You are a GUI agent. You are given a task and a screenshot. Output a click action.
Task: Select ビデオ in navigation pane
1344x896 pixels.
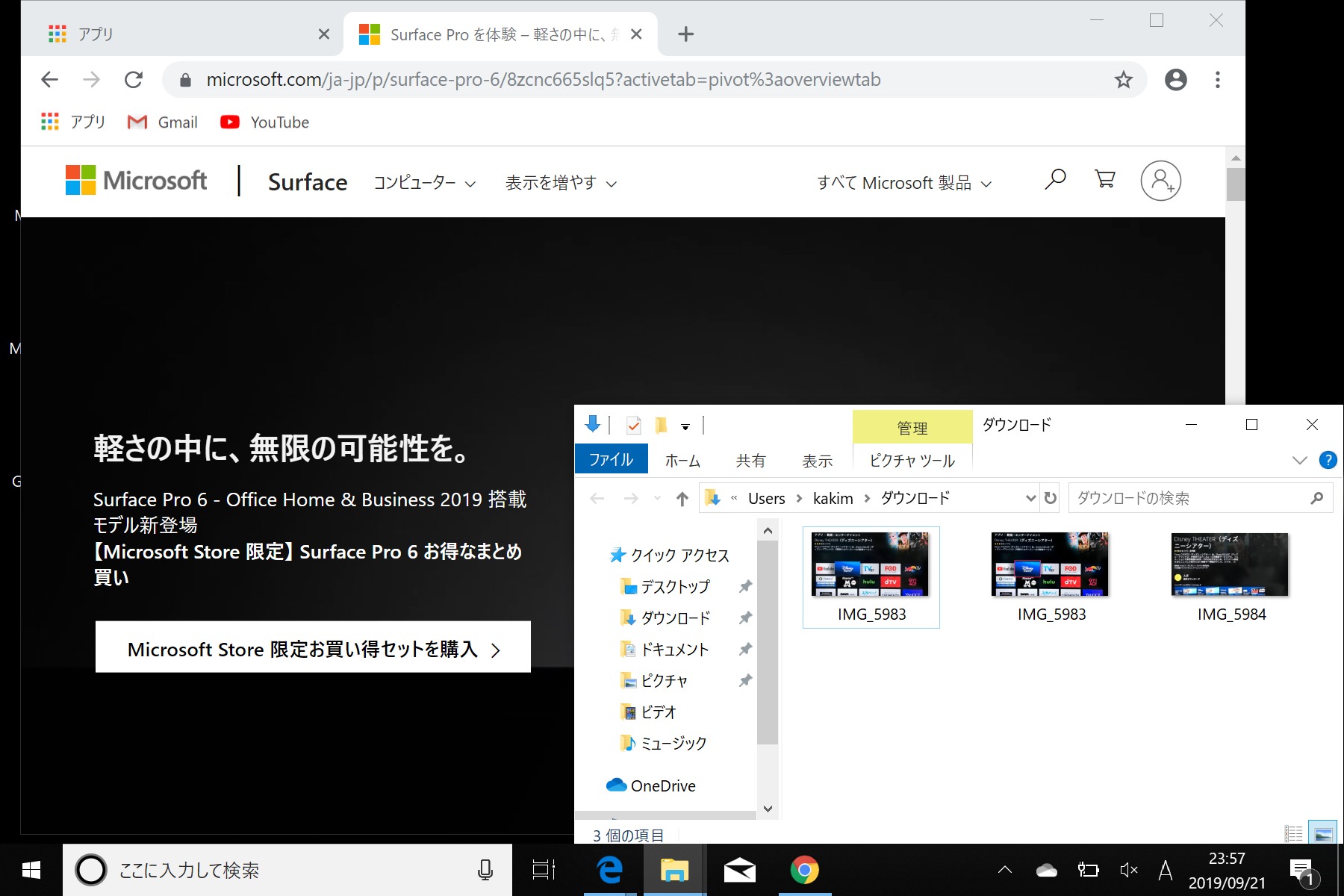pos(649,712)
